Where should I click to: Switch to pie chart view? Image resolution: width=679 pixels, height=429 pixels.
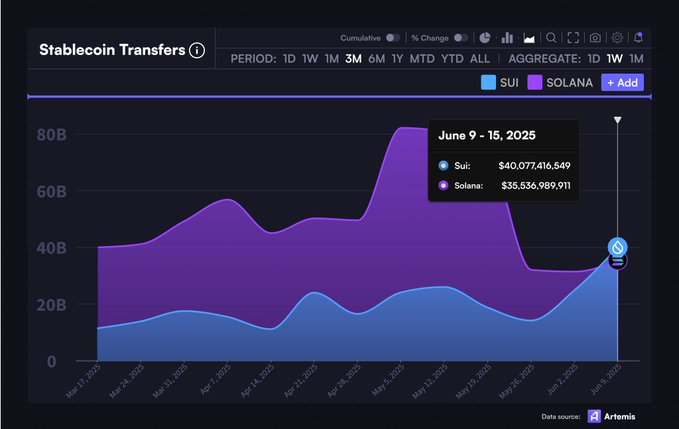click(x=485, y=38)
